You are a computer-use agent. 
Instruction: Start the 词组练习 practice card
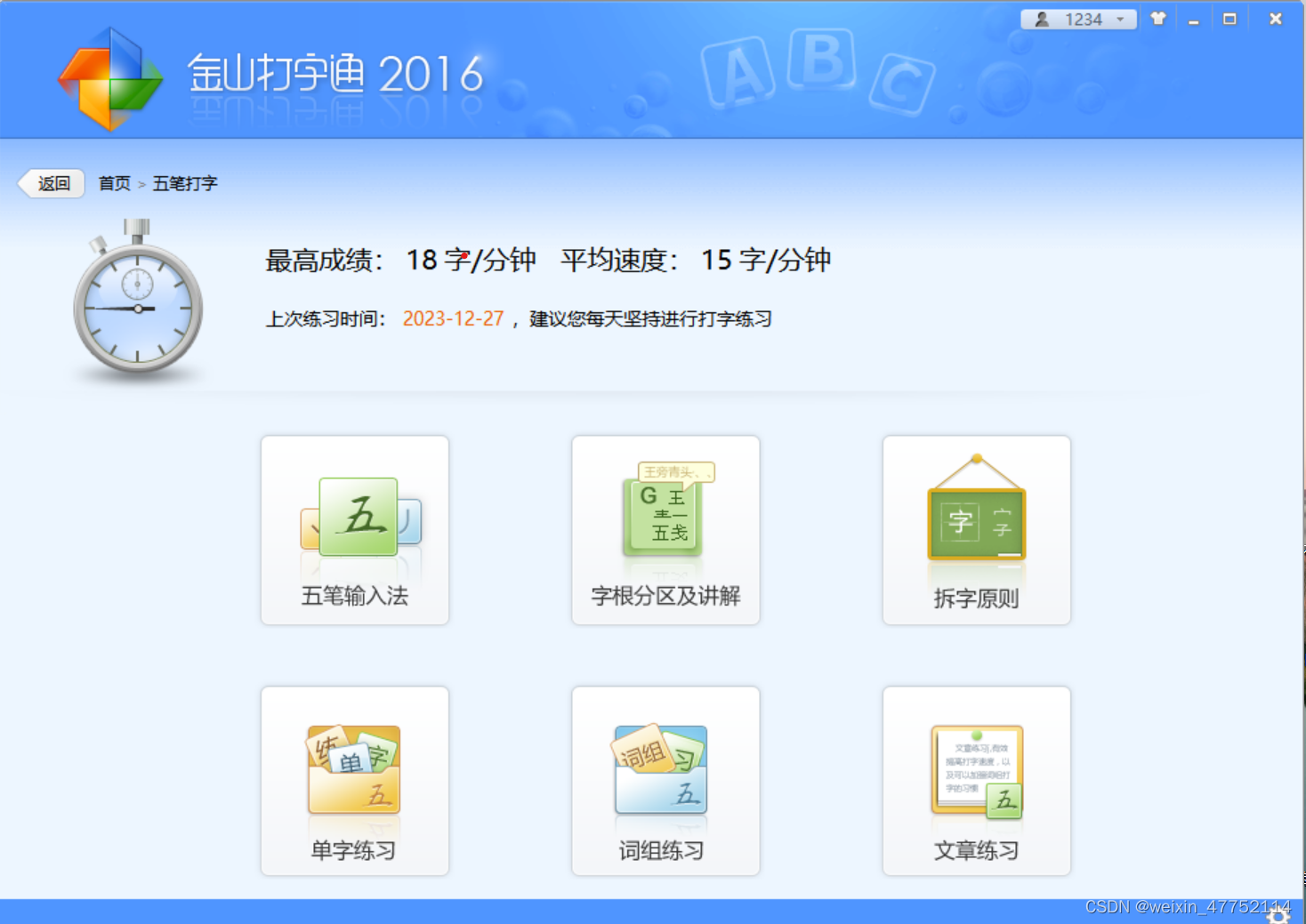665,781
